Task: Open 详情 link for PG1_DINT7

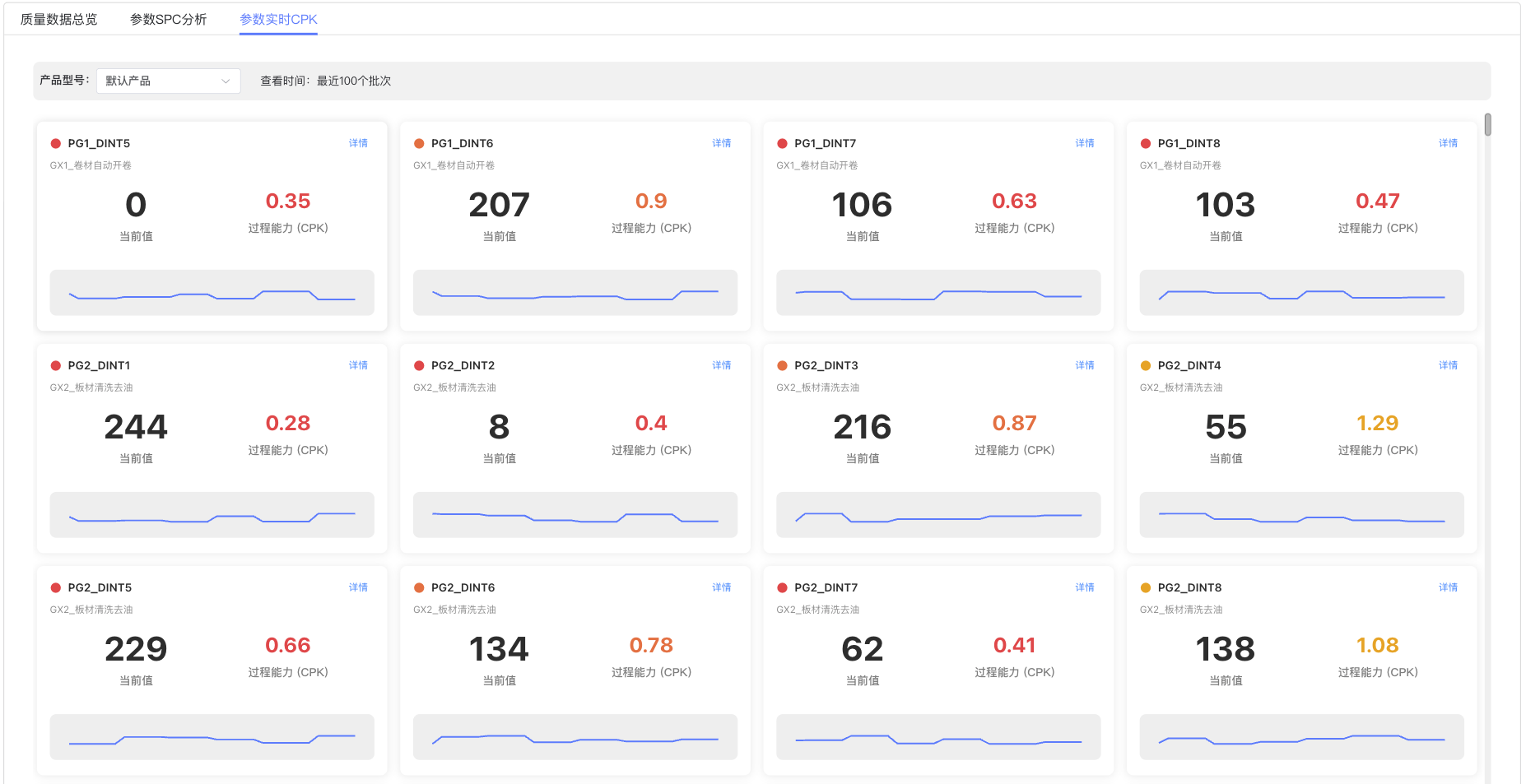Action: pos(1084,143)
